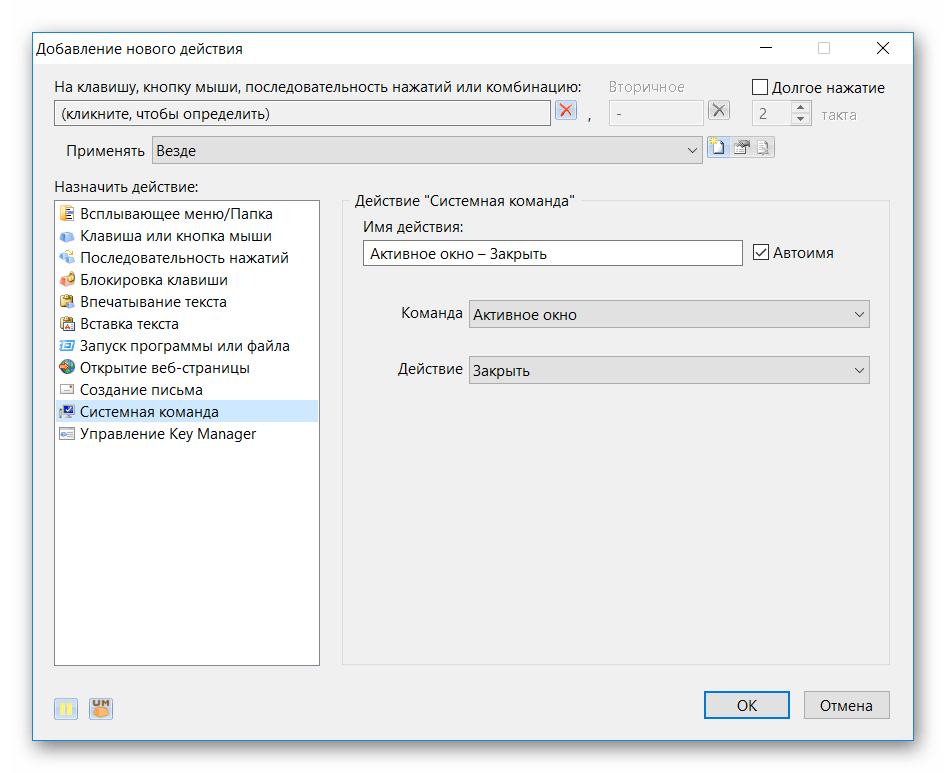Select the Всплывающее меню/Папка icon
The height and width of the screenshot is (773, 946).
pyautogui.click(x=67, y=214)
